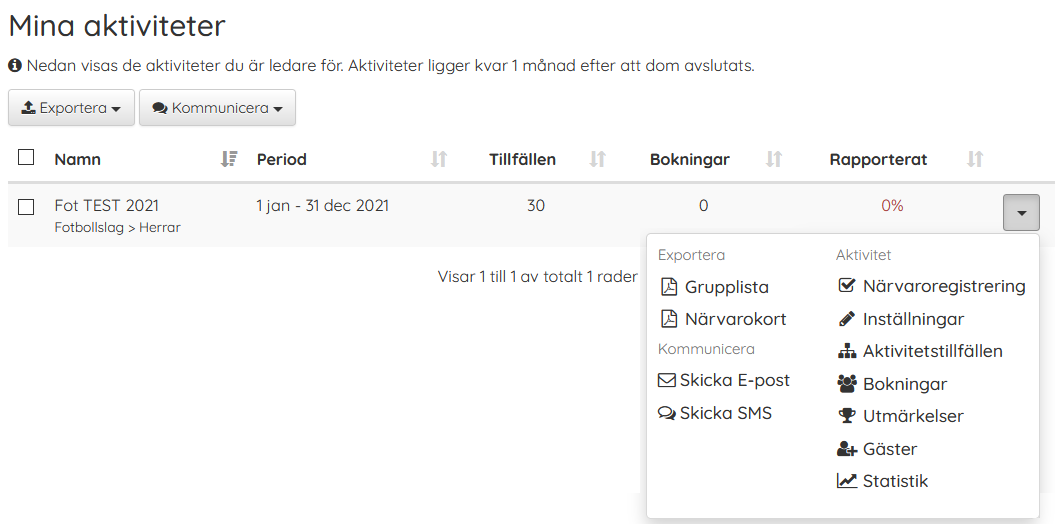
Task: Open Gäster from the activity menu
Action: point(889,449)
